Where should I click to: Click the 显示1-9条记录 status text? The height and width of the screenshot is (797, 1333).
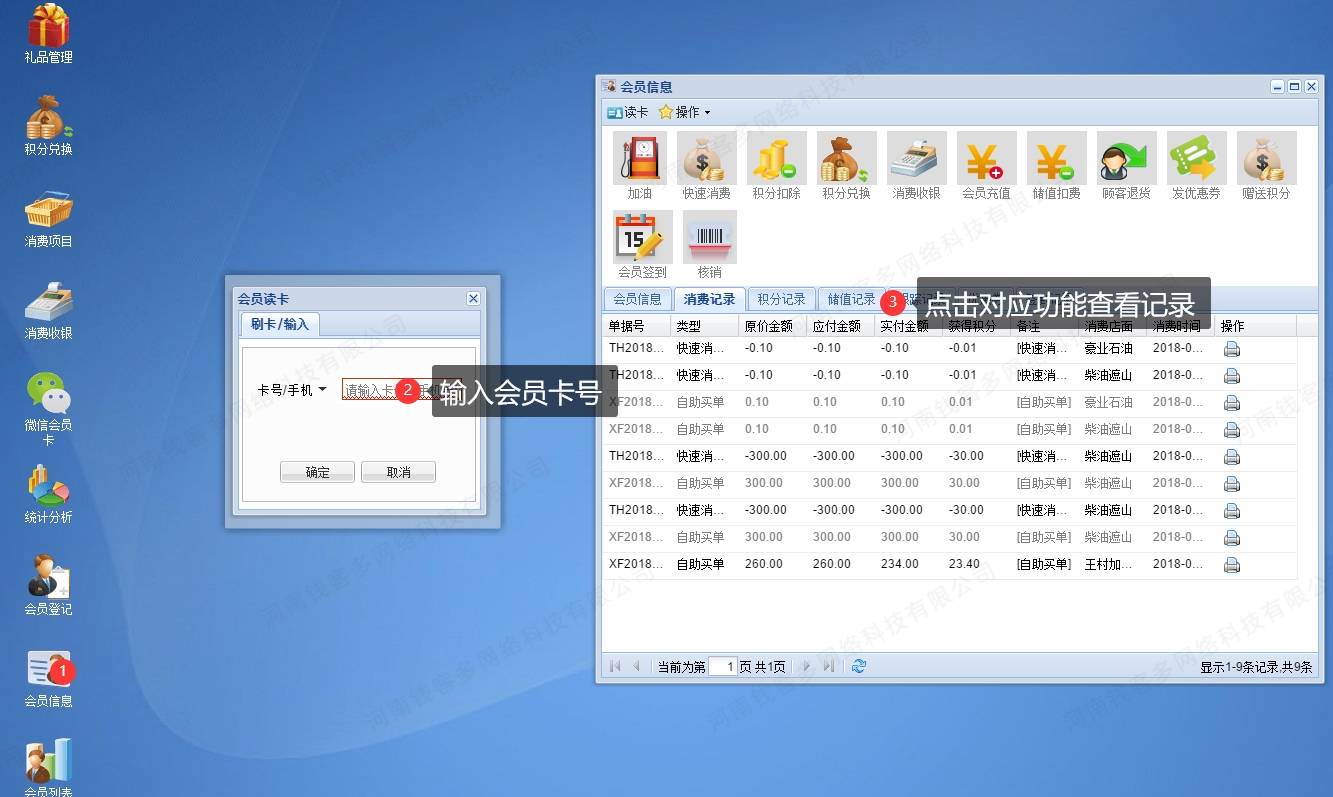tap(1256, 667)
